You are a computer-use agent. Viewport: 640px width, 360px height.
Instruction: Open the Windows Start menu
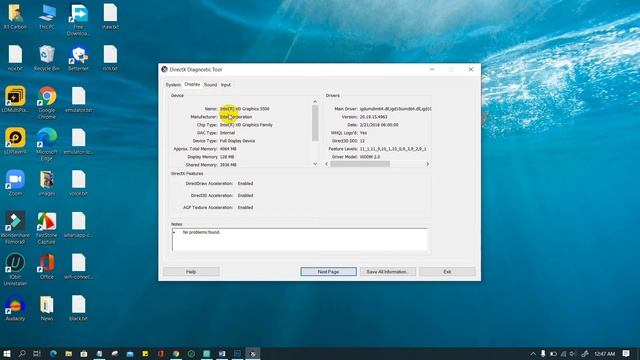point(7,353)
